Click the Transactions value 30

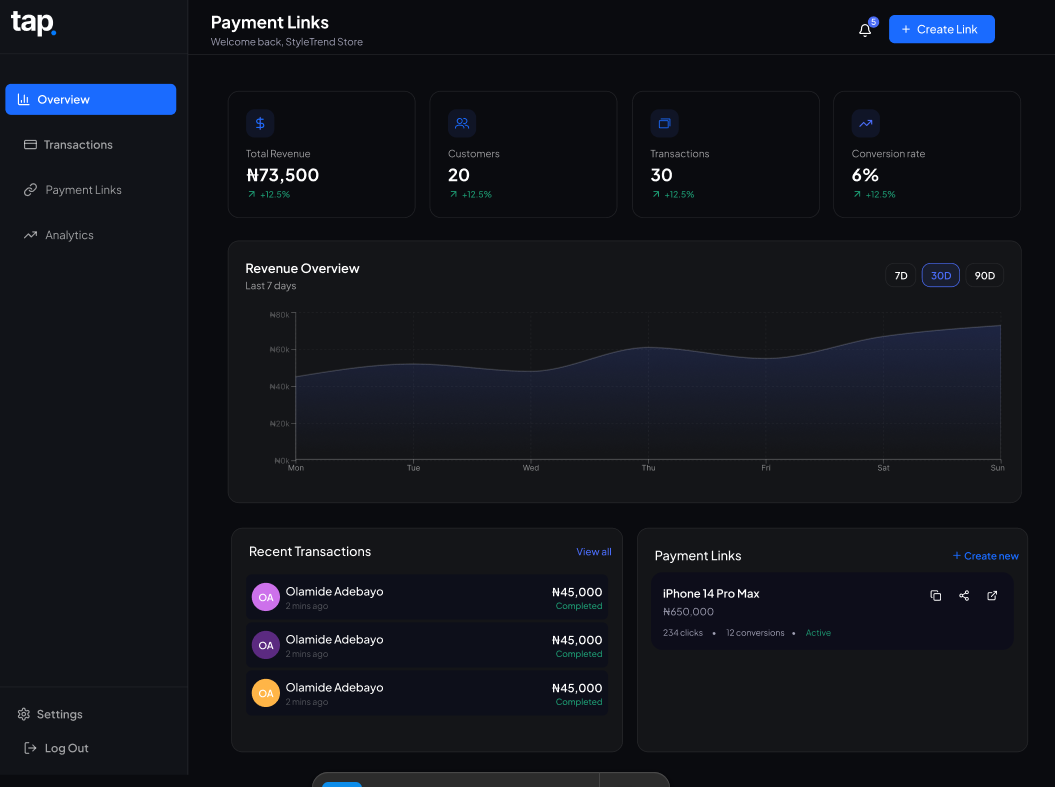coord(661,176)
